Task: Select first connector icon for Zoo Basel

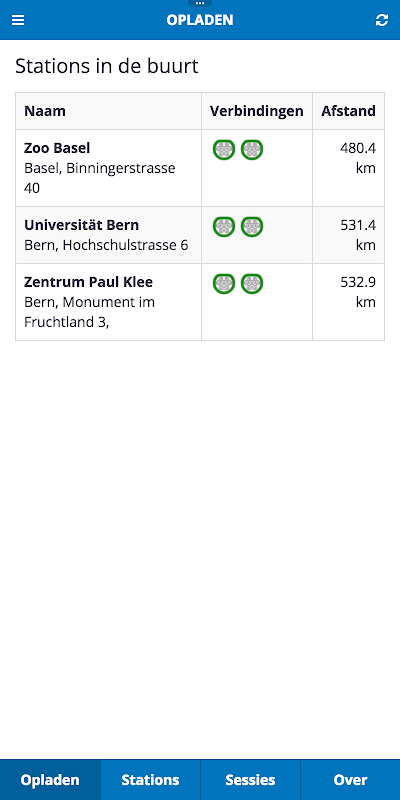Action: pyautogui.click(x=224, y=149)
